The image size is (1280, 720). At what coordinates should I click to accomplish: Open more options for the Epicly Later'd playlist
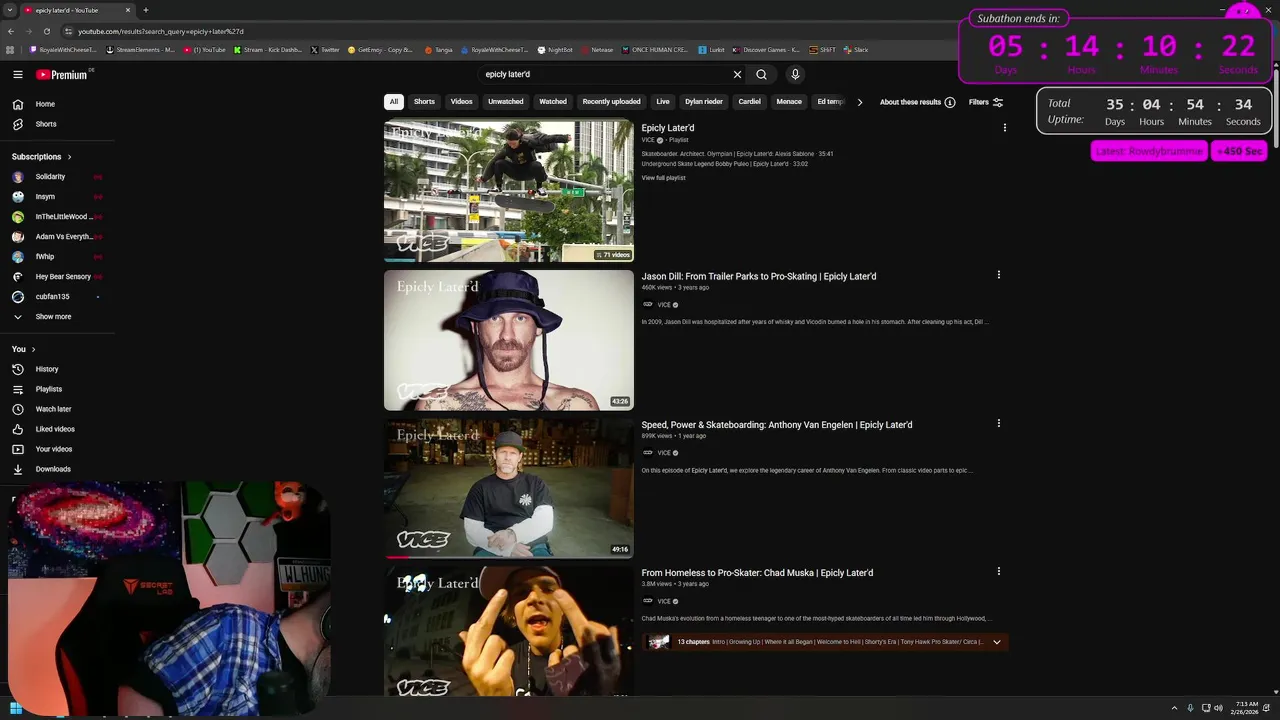[1004, 128]
